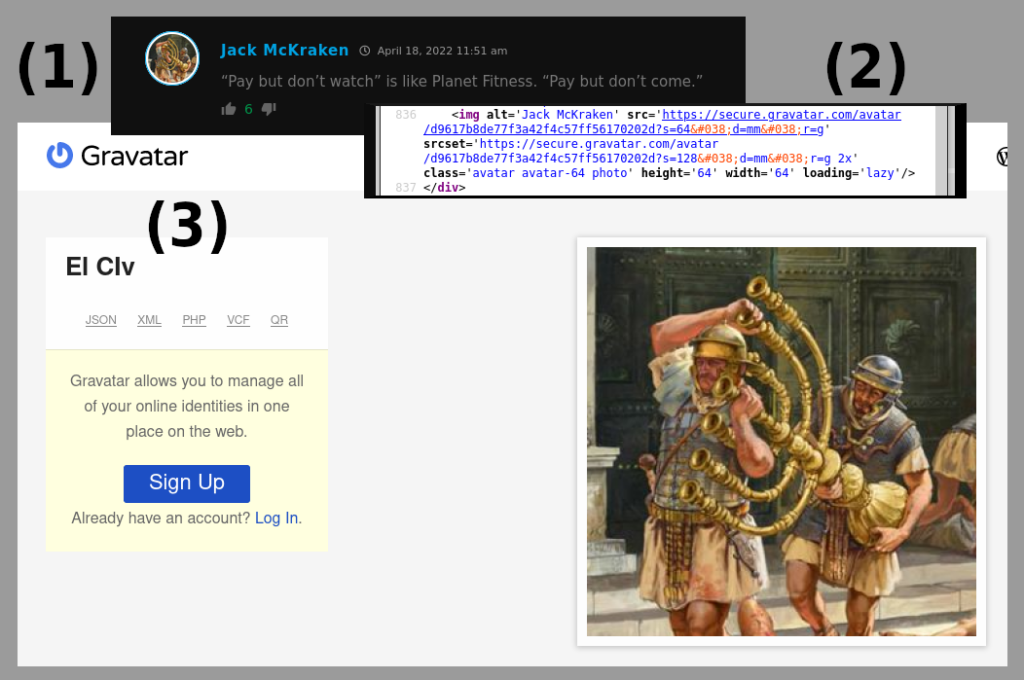Follow the secure.gravatar.com avatar src link in source
1024x680 pixels.
pyautogui.click(x=662, y=122)
